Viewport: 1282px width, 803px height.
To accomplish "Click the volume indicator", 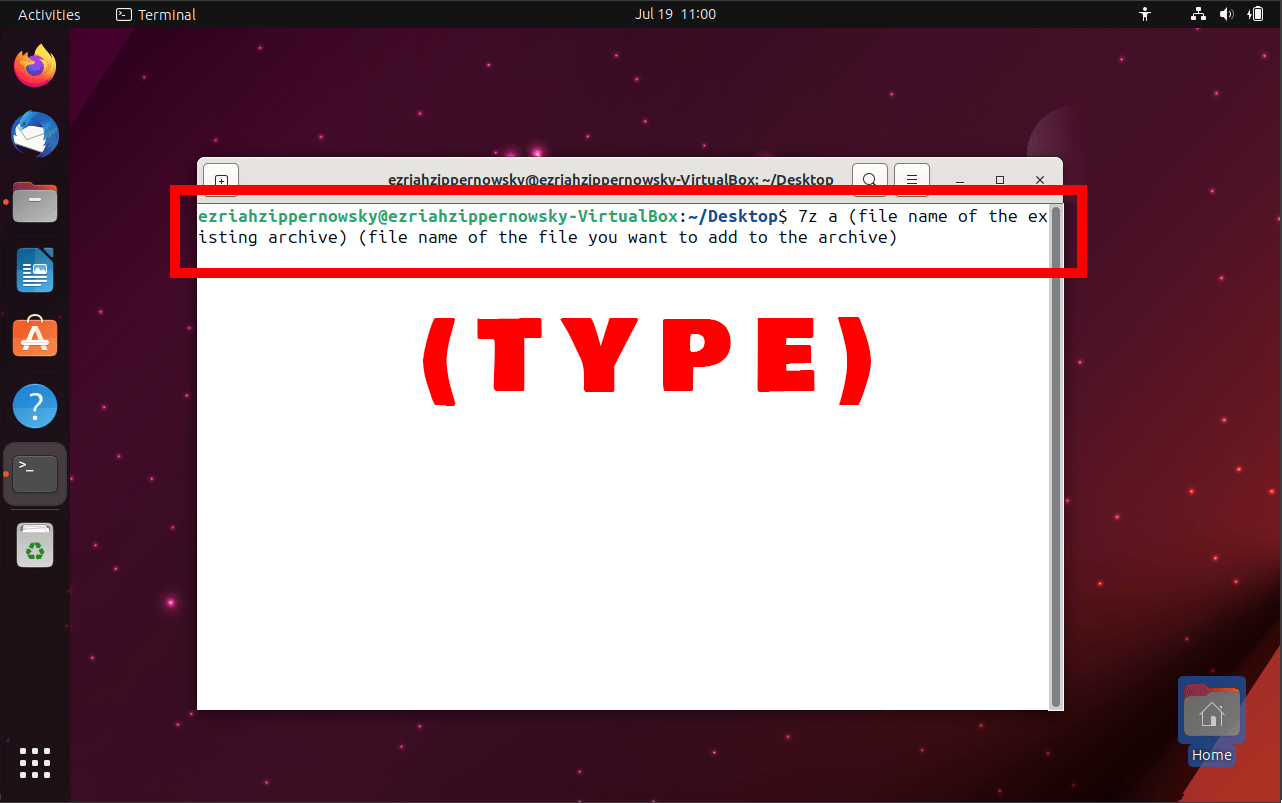I will point(1226,14).
